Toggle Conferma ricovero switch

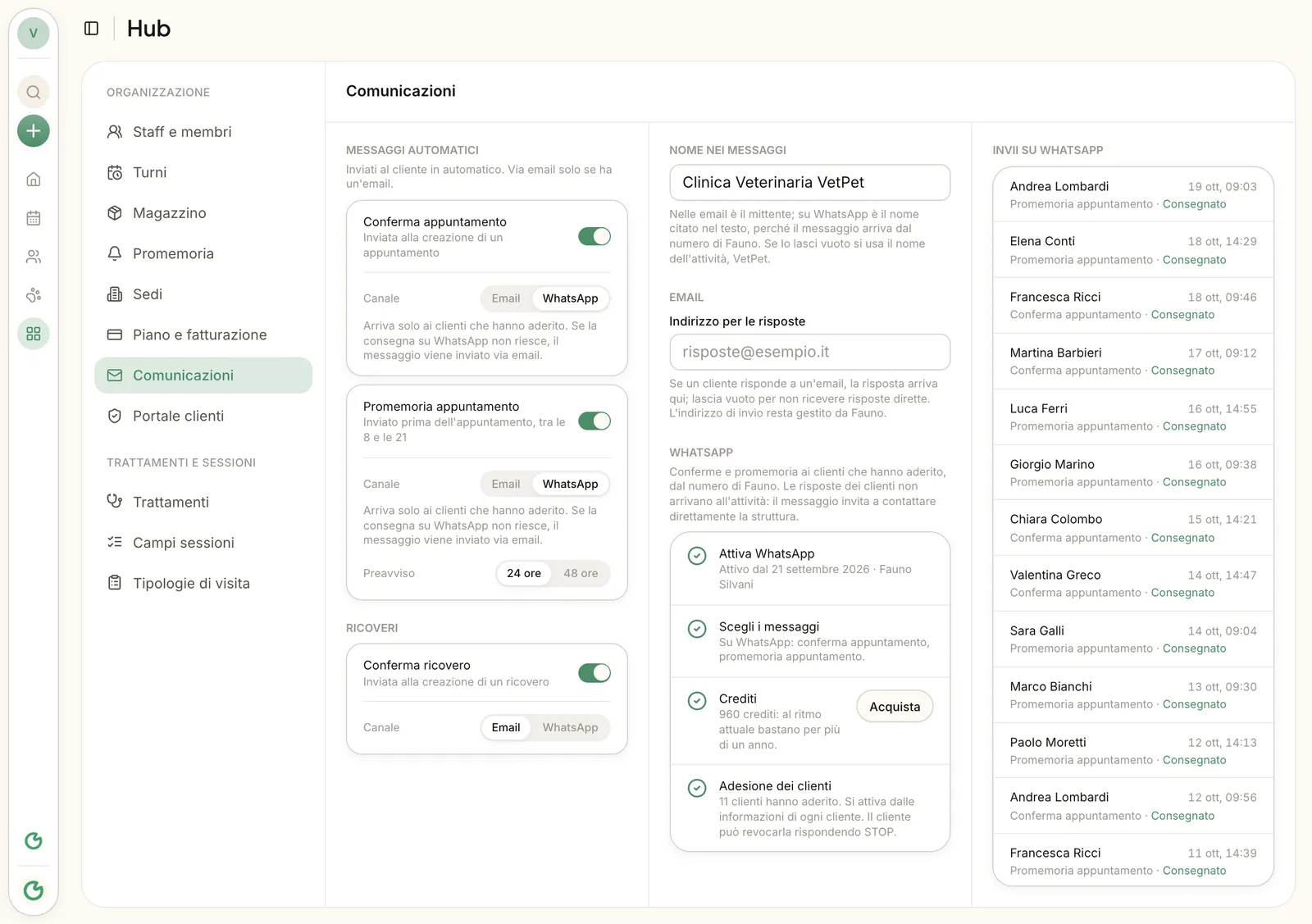594,673
